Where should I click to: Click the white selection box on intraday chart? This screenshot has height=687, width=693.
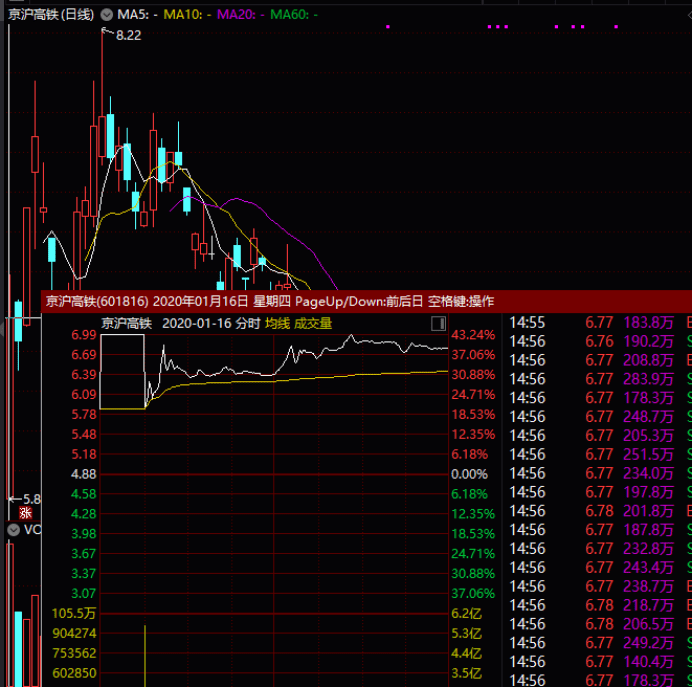point(122,370)
